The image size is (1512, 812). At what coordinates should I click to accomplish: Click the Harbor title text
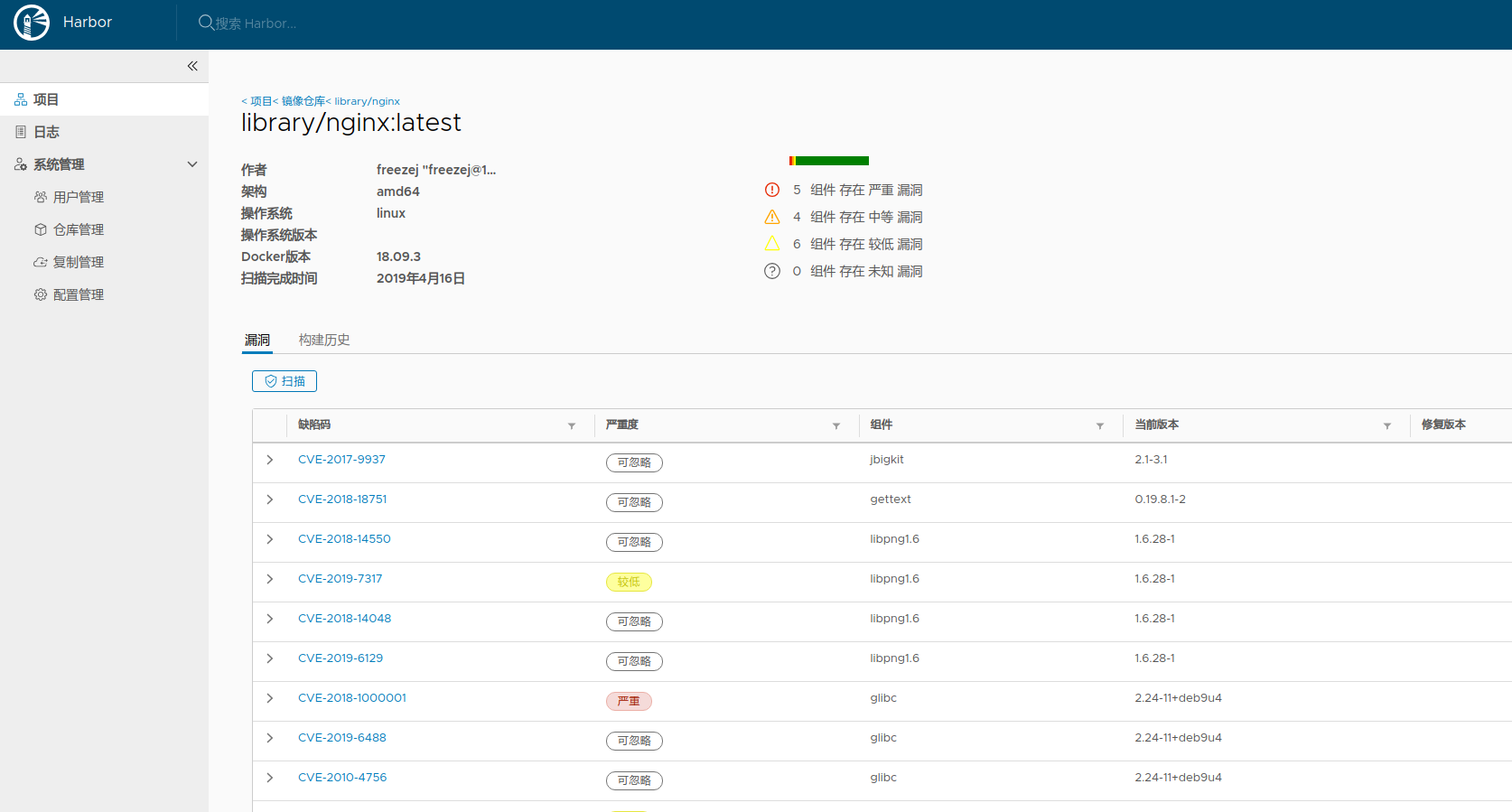[88, 23]
